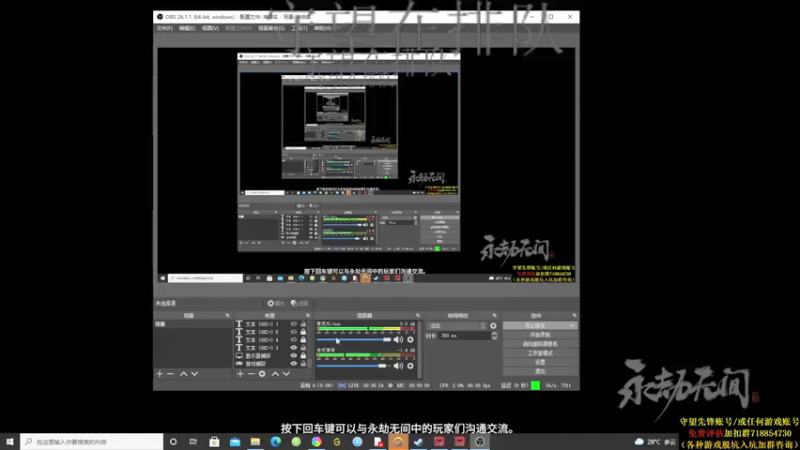Click the 退出 button
The image size is (800, 450).
click(x=540, y=371)
